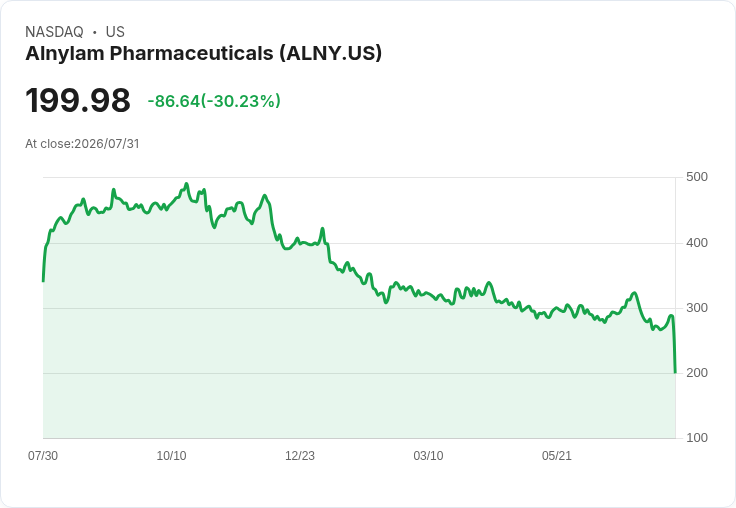Click the 300 price axis label

(697, 308)
